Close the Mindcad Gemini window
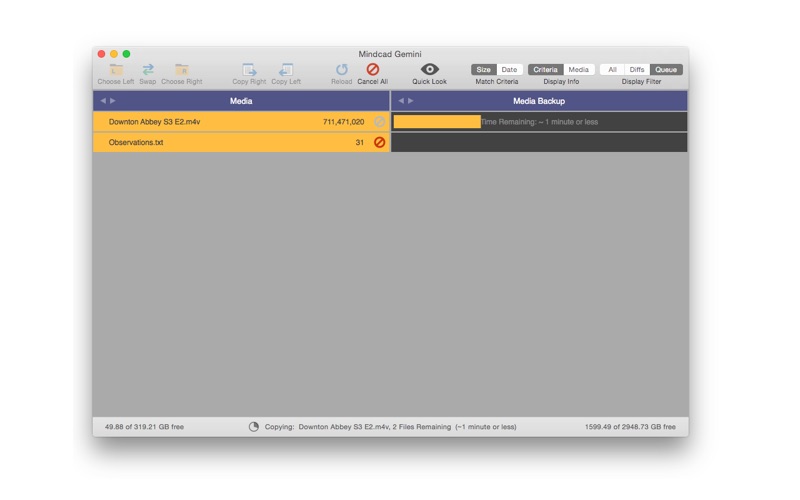 pos(102,54)
